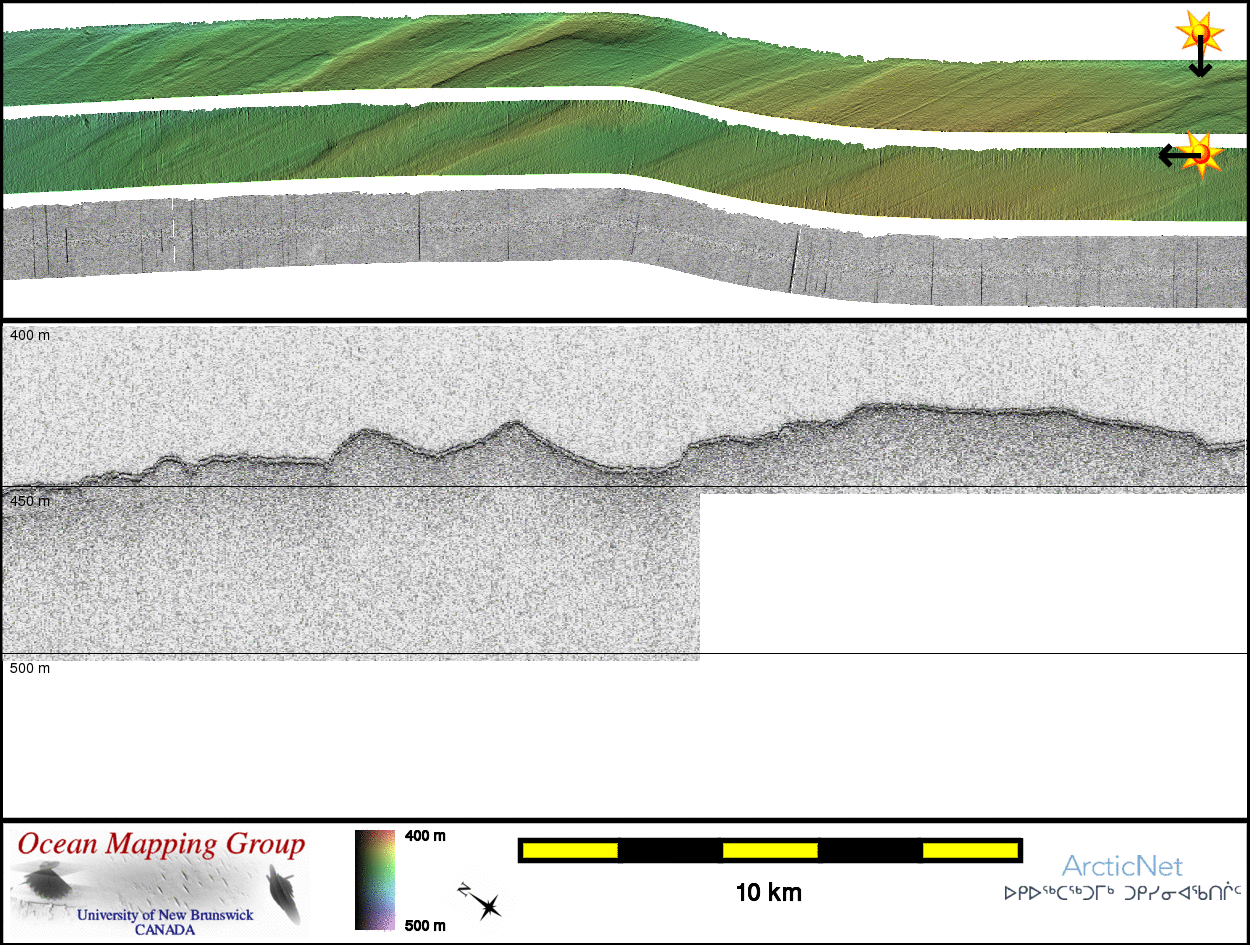Image resolution: width=1250 pixels, height=945 pixels.
Task: Click the sun icon with downward arrow
Action: pyautogui.click(x=1197, y=45)
